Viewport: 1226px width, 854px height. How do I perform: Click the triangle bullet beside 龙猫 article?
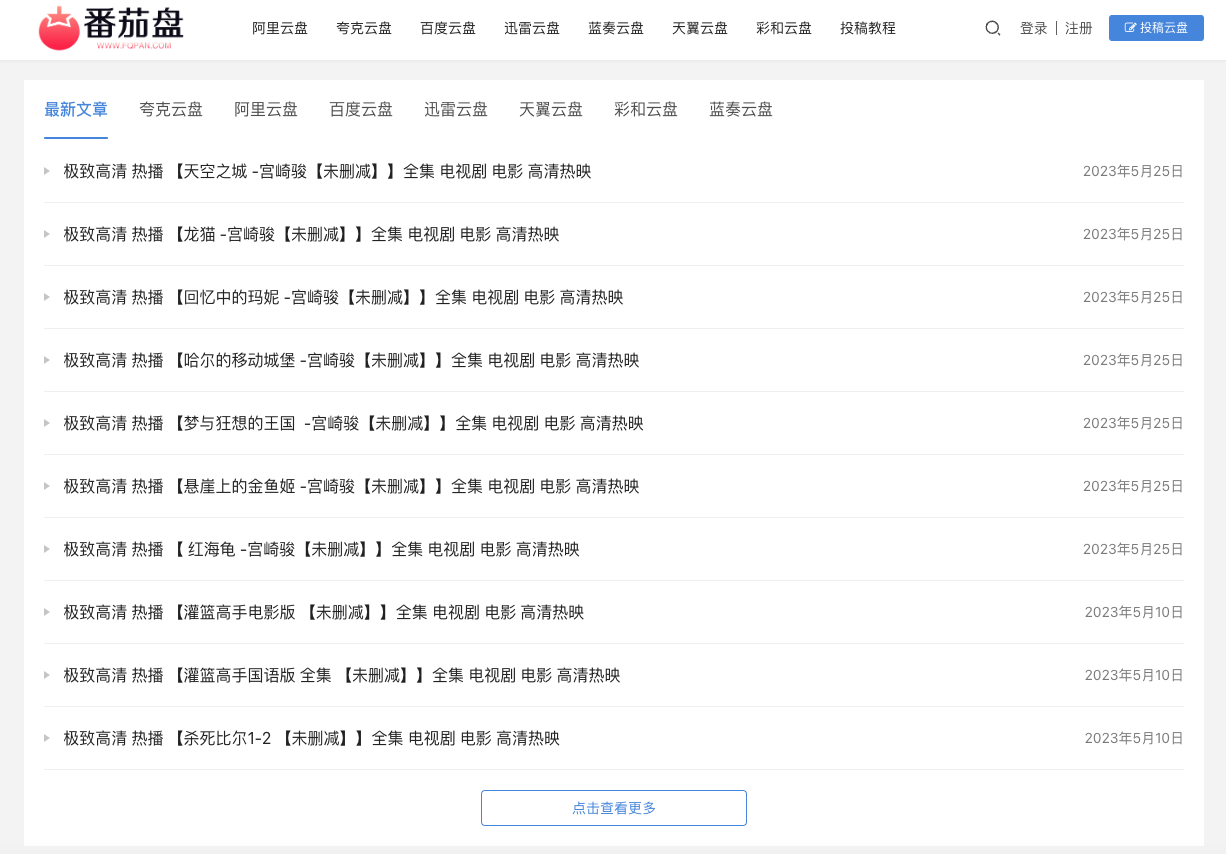click(x=47, y=234)
